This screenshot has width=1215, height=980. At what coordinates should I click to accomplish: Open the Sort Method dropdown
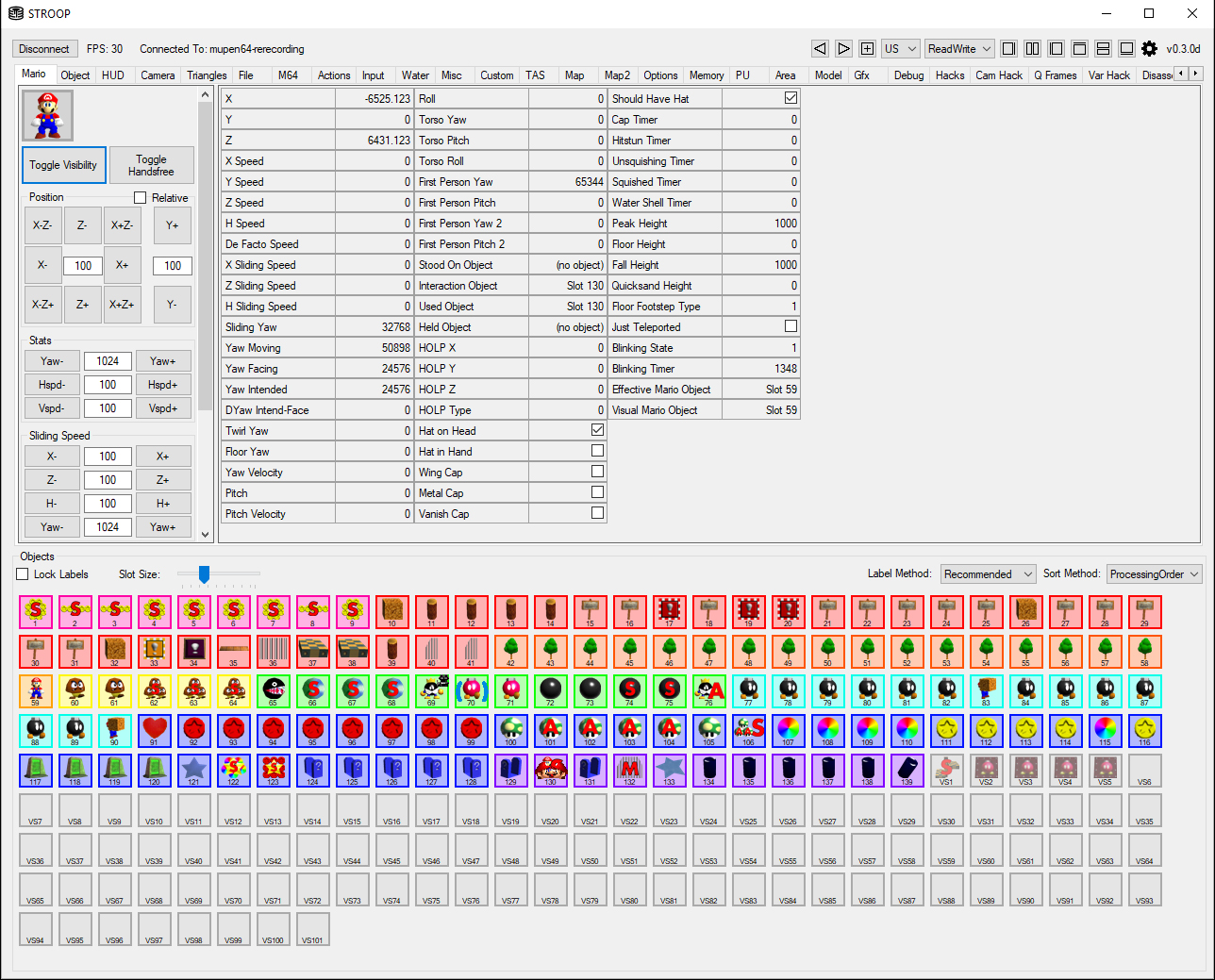coord(1155,574)
